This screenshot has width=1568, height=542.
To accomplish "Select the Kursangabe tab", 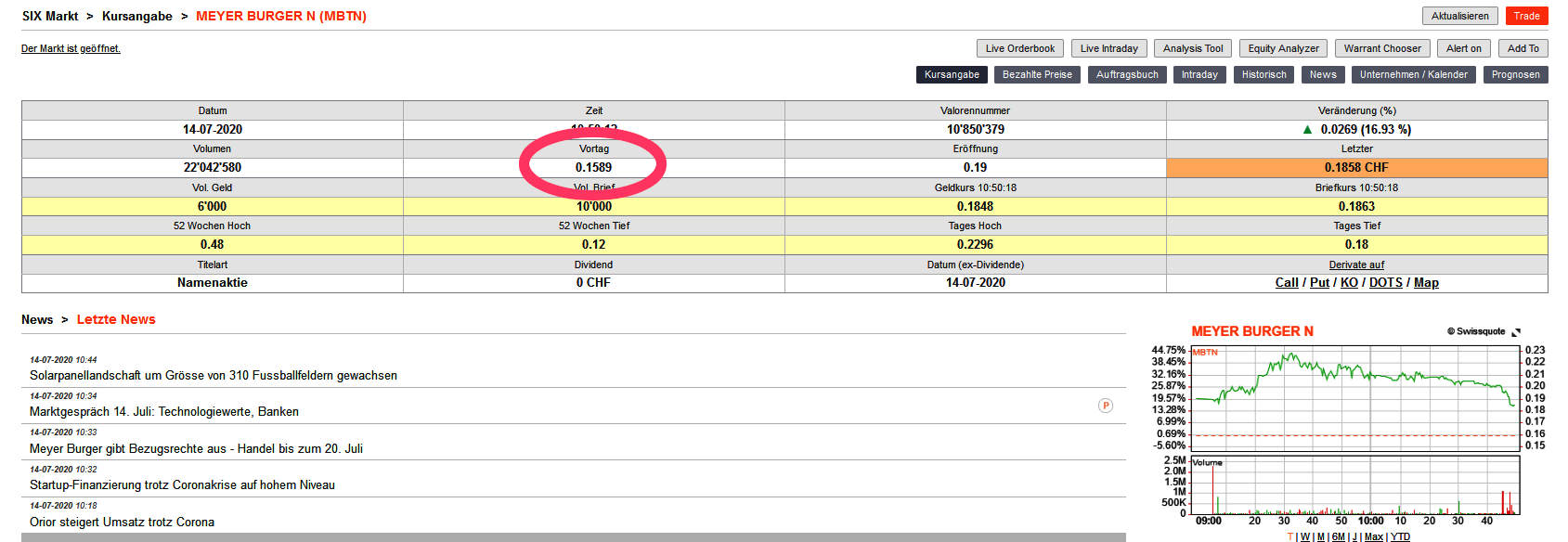I will (x=952, y=74).
